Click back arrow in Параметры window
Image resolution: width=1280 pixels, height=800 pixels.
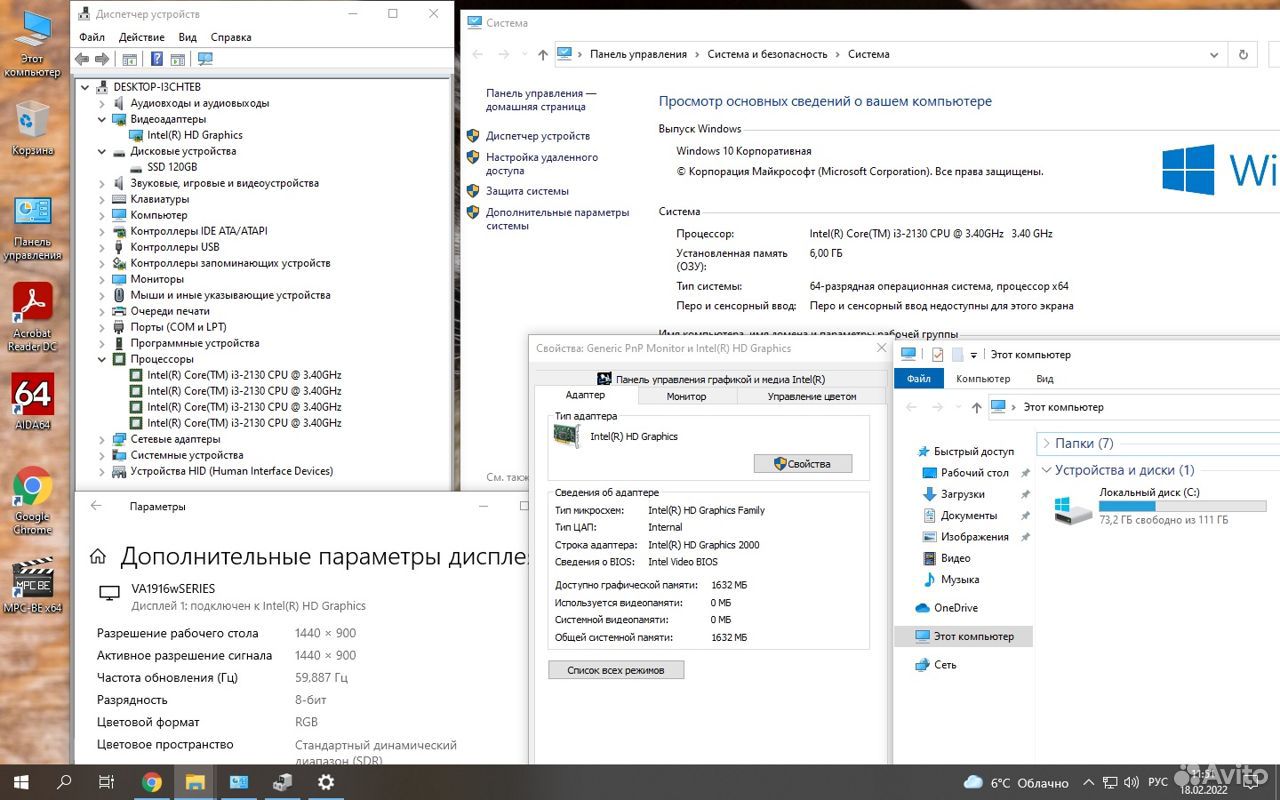click(96, 506)
